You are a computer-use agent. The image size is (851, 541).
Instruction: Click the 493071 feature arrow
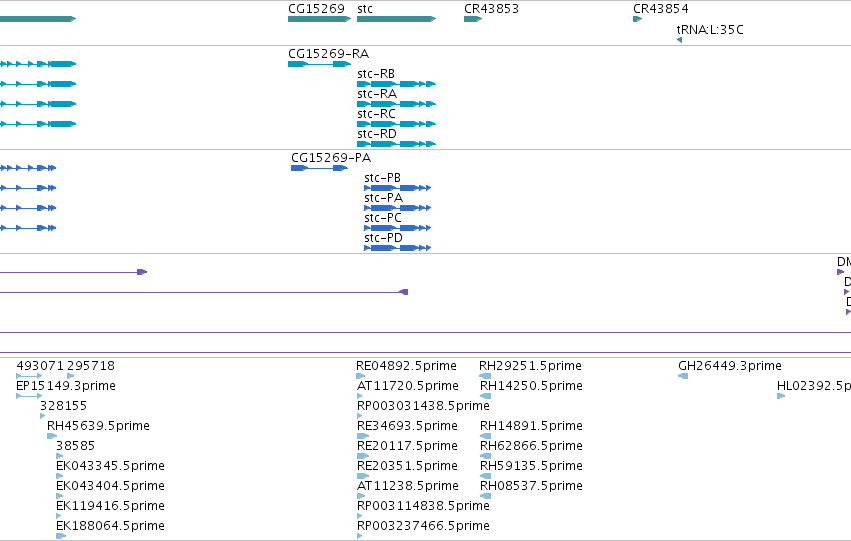click(29, 376)
